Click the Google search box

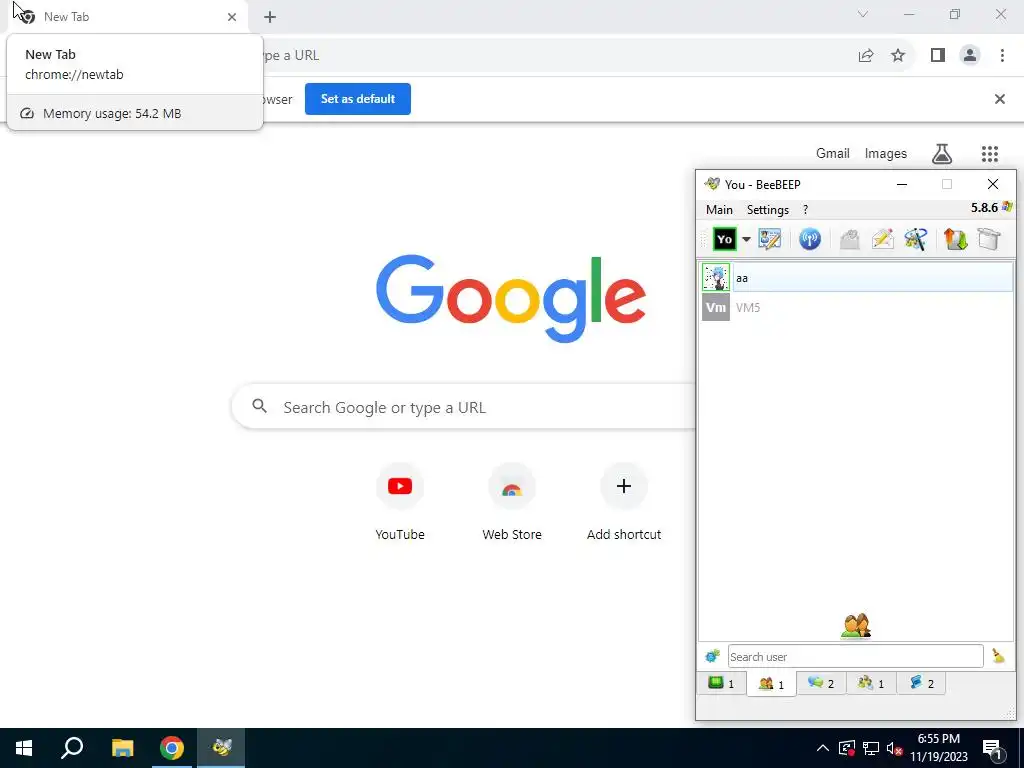tap(464, 407)
